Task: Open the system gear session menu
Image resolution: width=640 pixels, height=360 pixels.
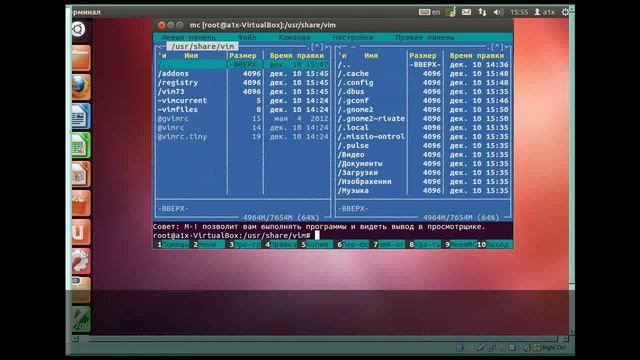Action: click(565, 12)
